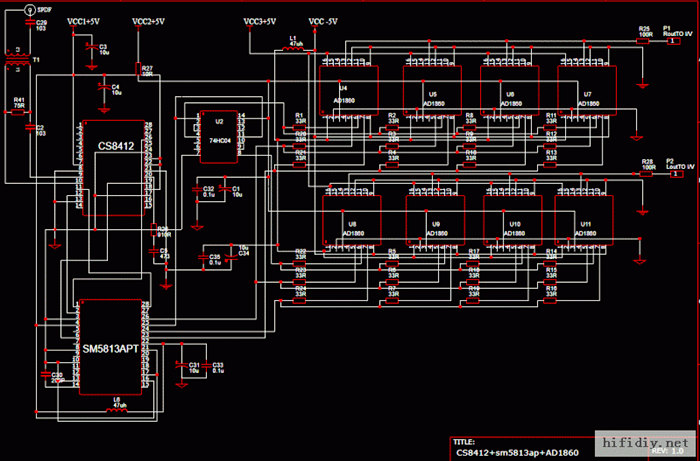Select the R17 33R resistor symbol

pyautogui.click(x=472, y=264)
